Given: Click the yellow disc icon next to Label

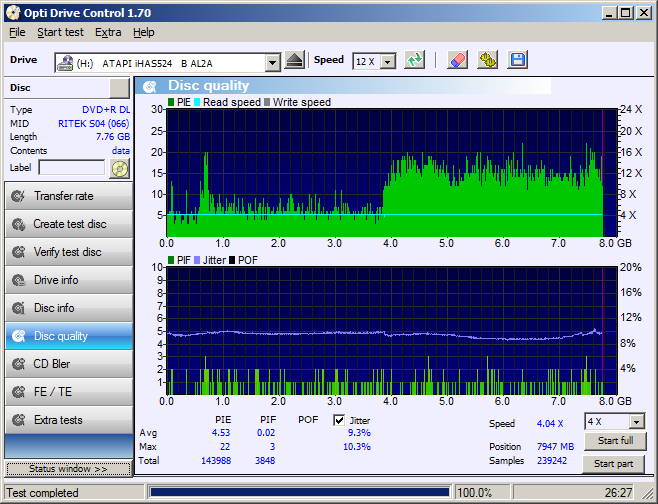Looking at the screenshot, I should (120, 169).
